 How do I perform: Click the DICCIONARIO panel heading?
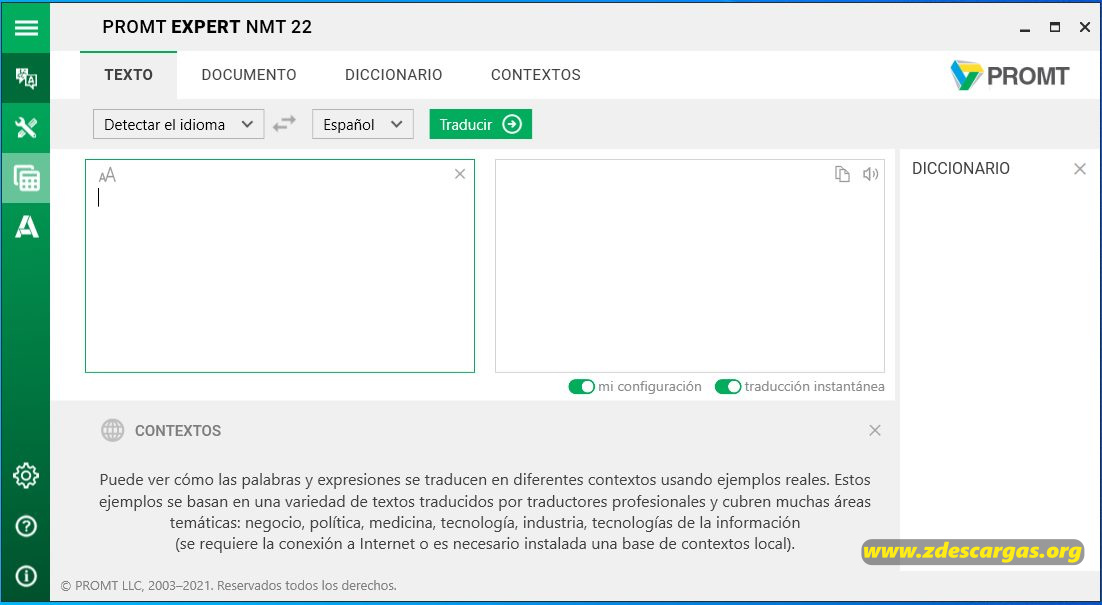tap(961, 169)
